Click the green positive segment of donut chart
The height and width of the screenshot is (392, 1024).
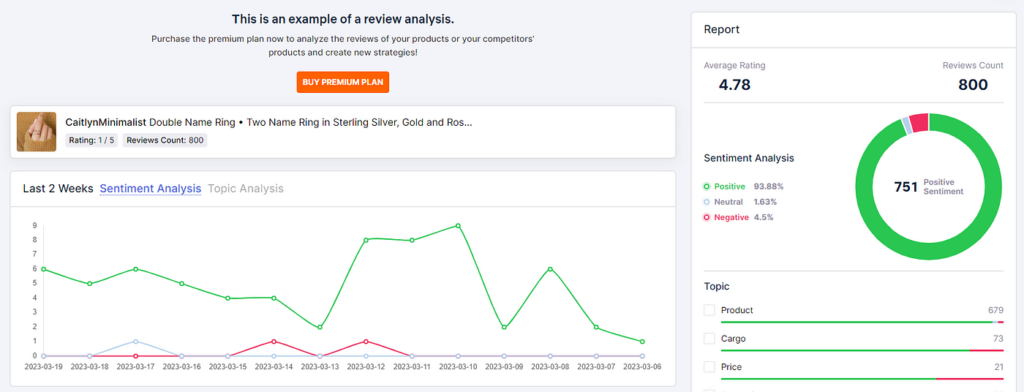pyautogui.click(x=929, y=252)
